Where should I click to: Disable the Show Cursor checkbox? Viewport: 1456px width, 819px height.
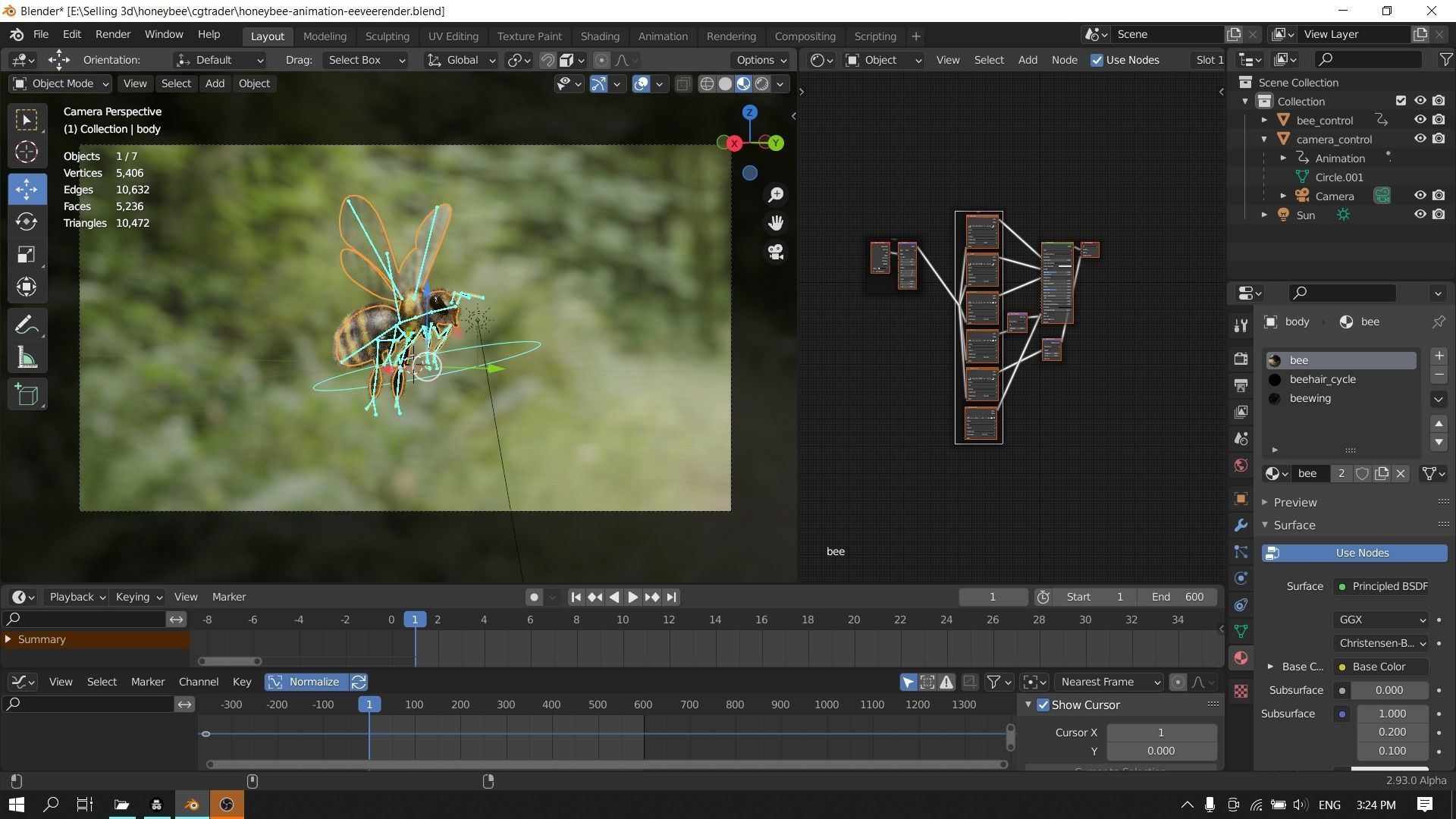[1043, 705]
